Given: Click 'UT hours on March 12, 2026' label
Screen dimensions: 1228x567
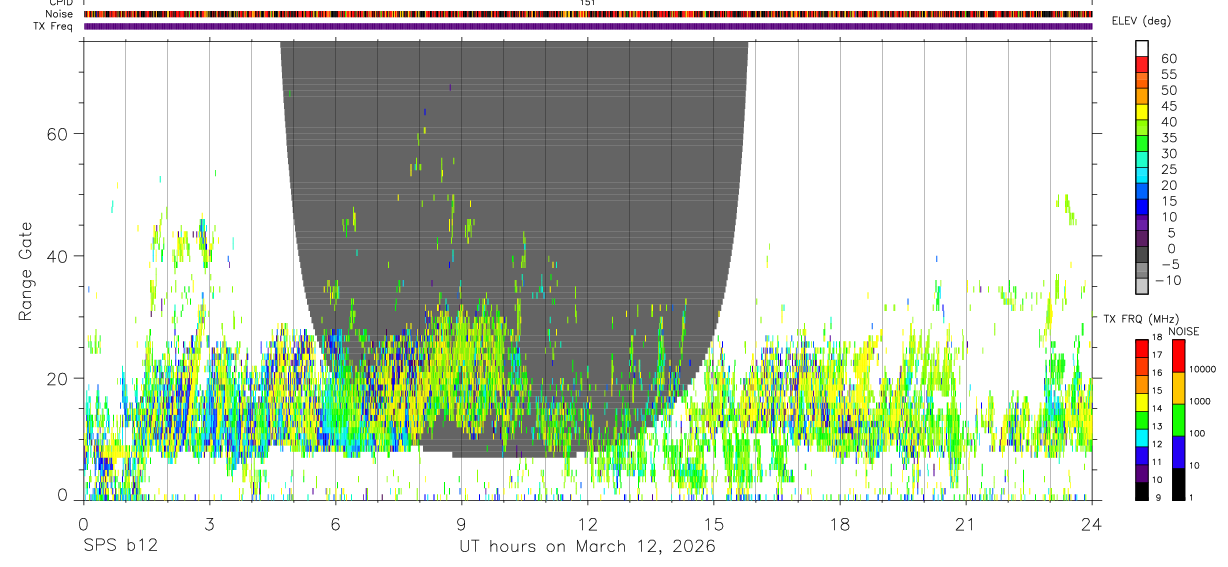Looking at the screenshot, I should coord(587,547).
